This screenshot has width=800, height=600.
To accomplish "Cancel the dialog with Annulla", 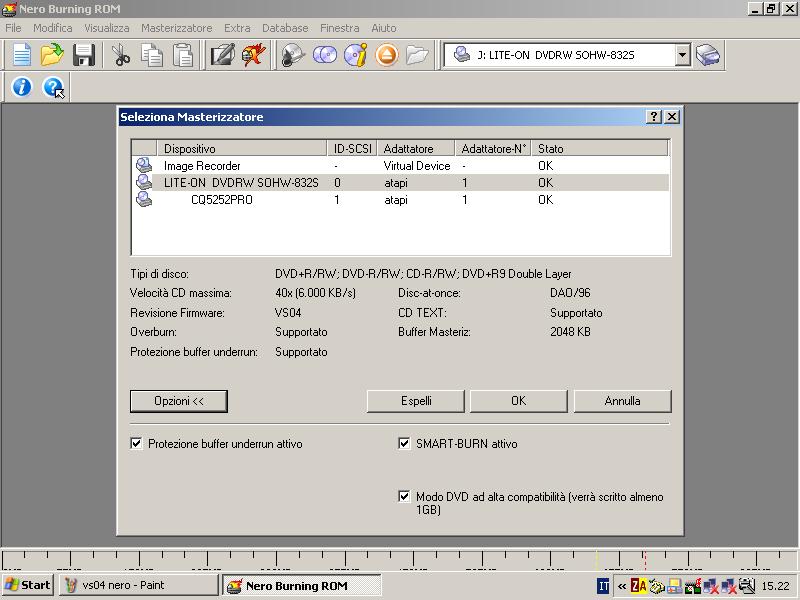I will (x=622, y=401).
